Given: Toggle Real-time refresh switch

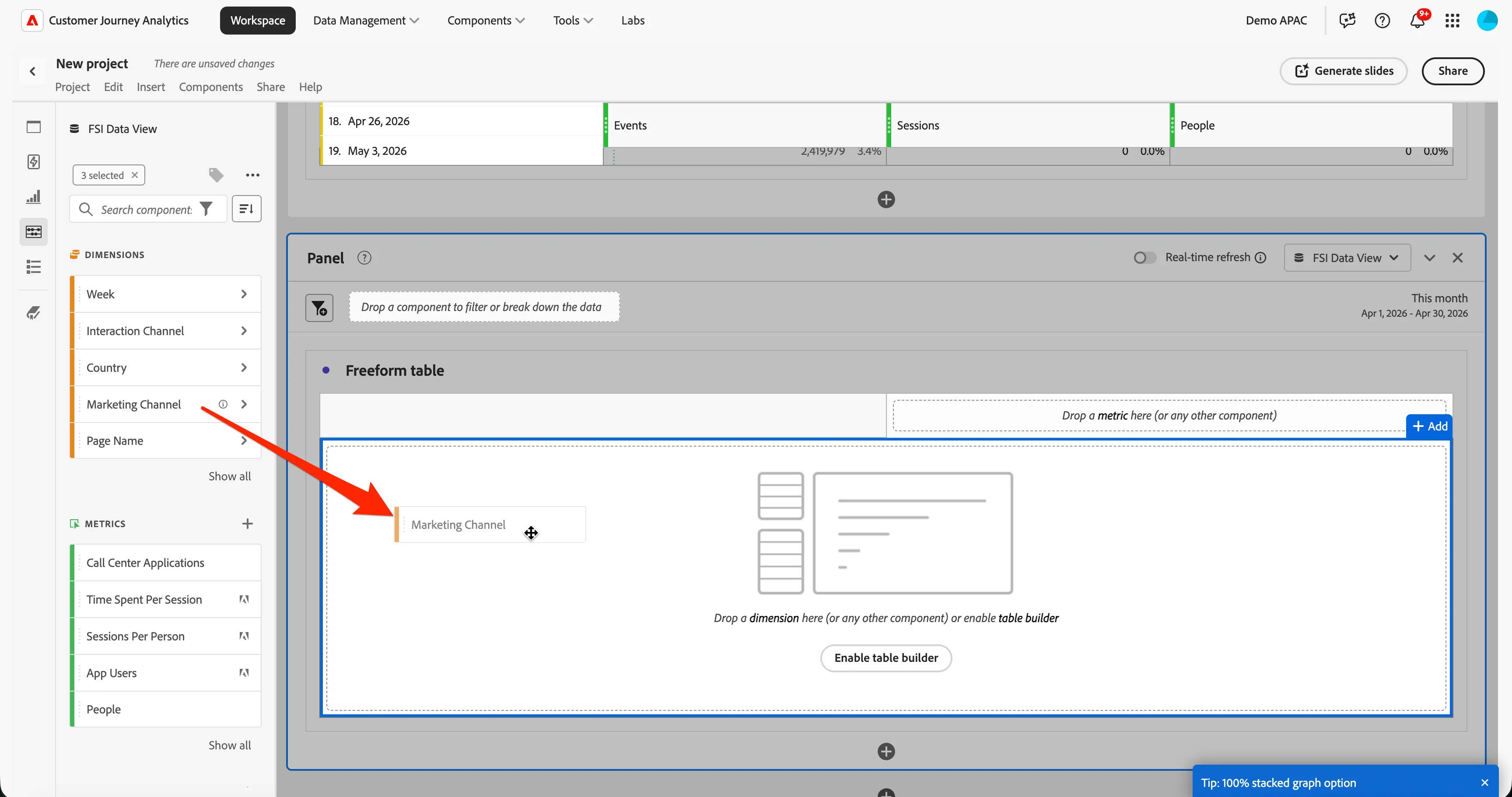Looking at the screenshot, I should pyautogui.click(x=1144, y=258).
